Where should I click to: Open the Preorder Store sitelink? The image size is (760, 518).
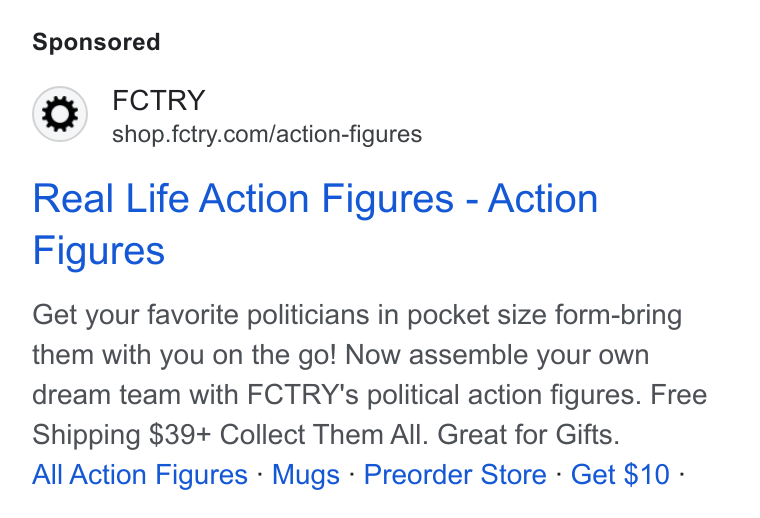(455, 474)
